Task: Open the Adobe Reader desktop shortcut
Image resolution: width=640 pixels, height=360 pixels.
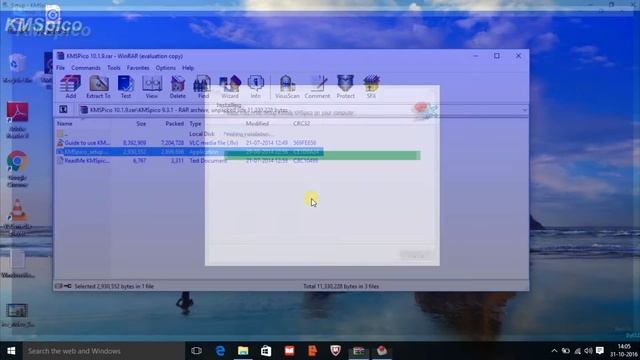Action: (17, 120)
